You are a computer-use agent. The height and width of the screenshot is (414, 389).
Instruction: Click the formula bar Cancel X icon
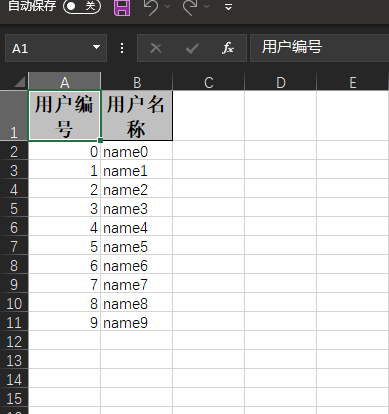156,48
